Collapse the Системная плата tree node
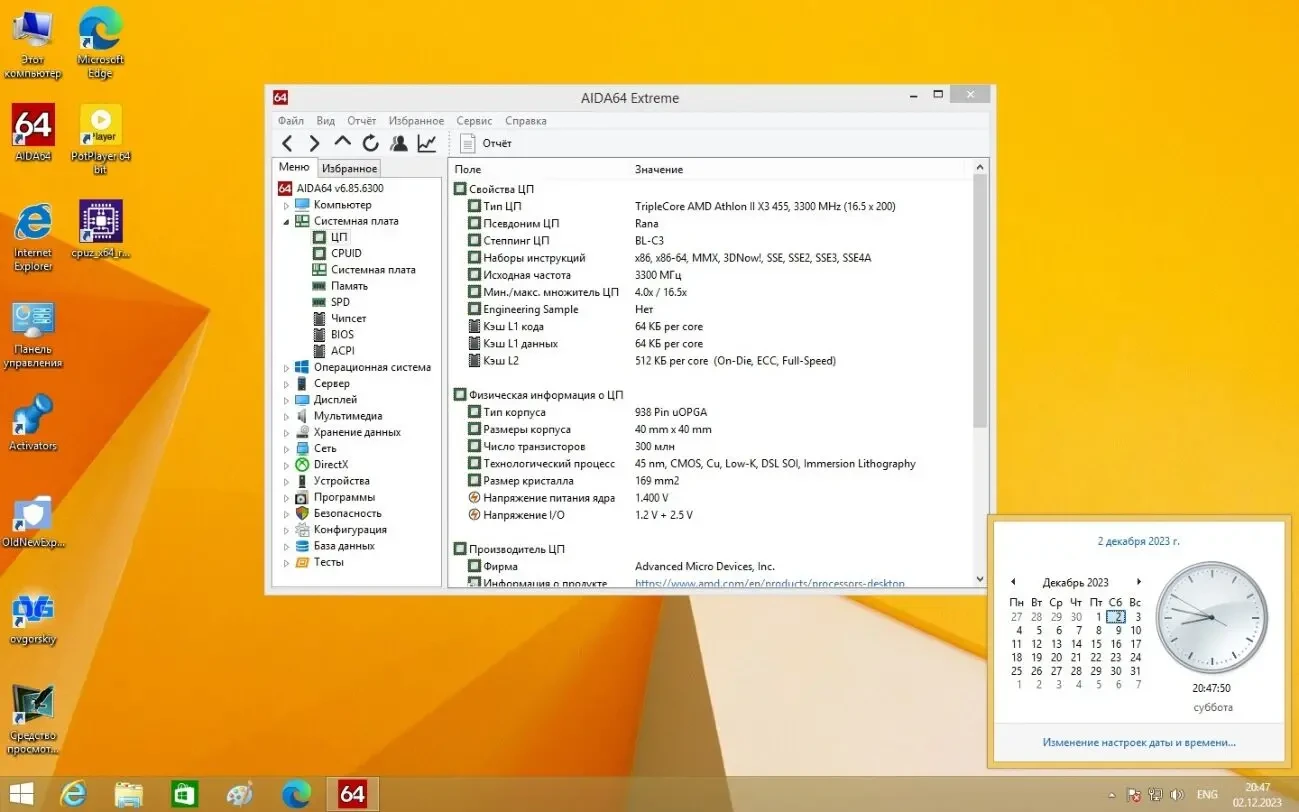Image resolution: width=1299 pixels, height=812 pixels. click(x=287, y=221)
